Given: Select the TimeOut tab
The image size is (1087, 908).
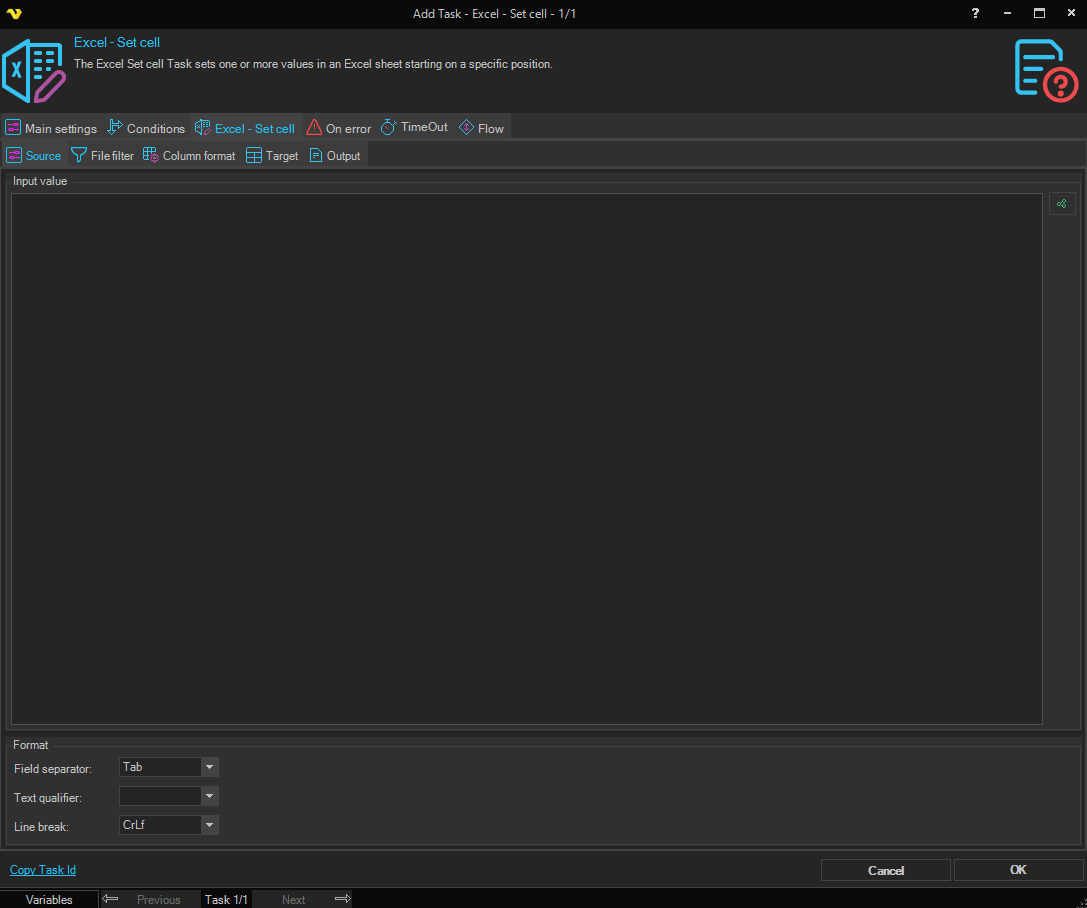Looking at the screenshot, I should tap(414, 128).
